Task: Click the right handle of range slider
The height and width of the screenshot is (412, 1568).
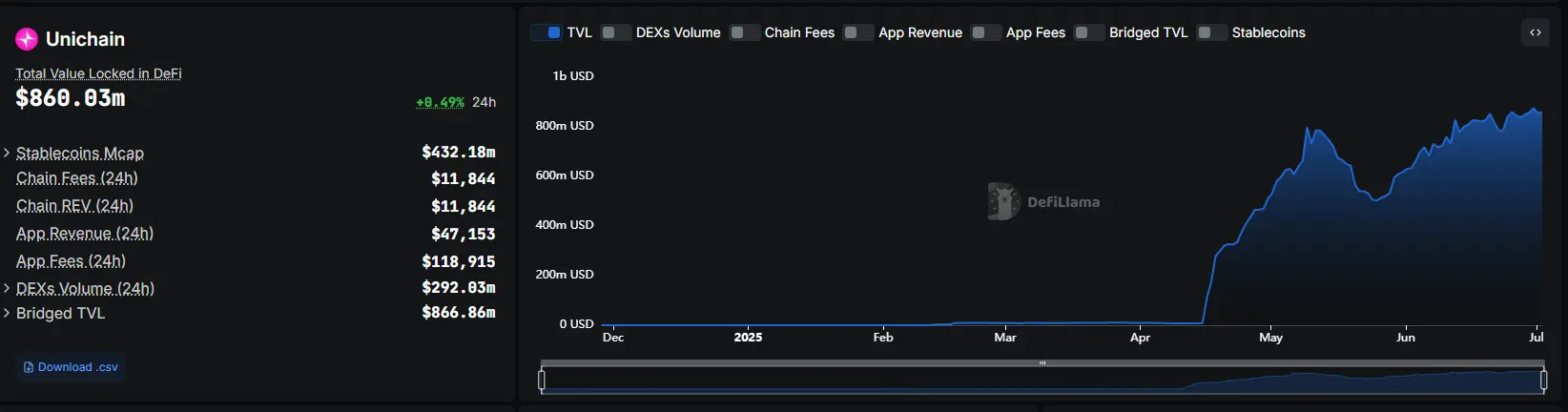Action: (x=1543, y=381)
